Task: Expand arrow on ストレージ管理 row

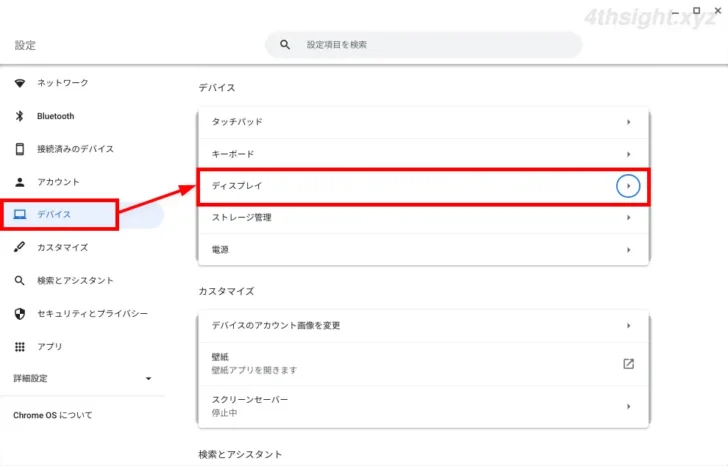Action: pos(628,218)
